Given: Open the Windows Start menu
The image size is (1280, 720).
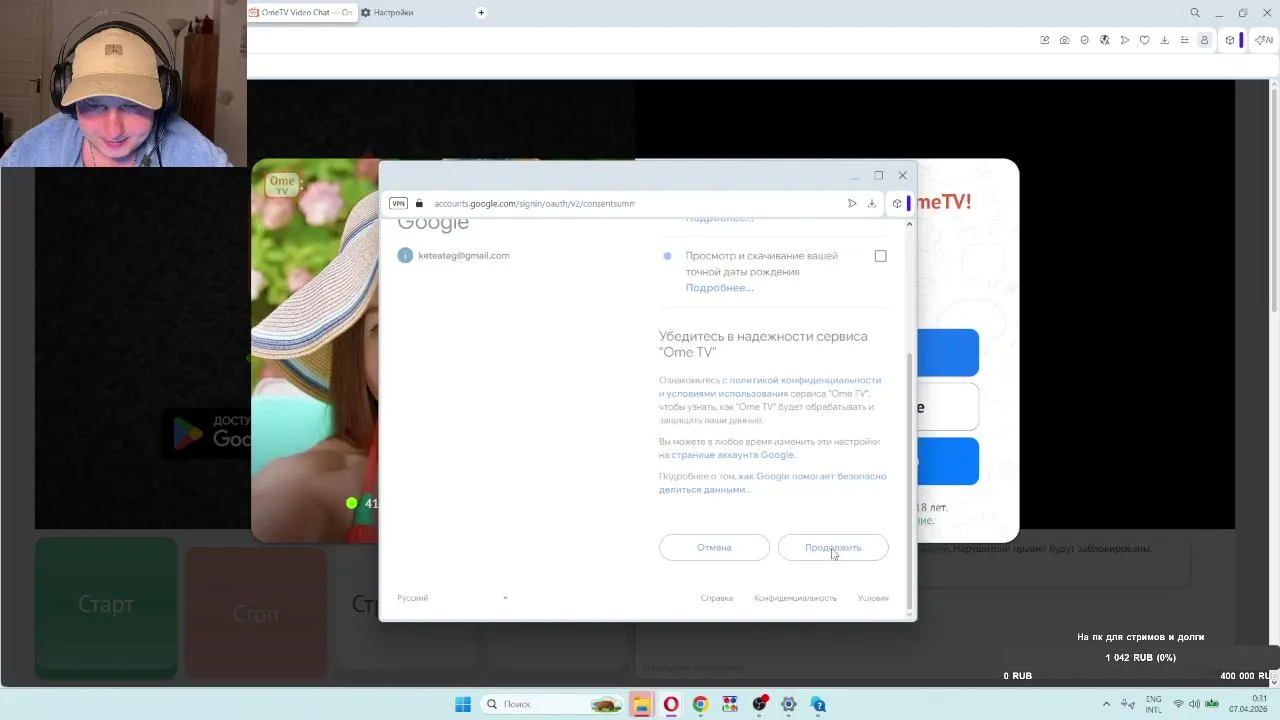Looking at the screenshot, I should 463,704.
